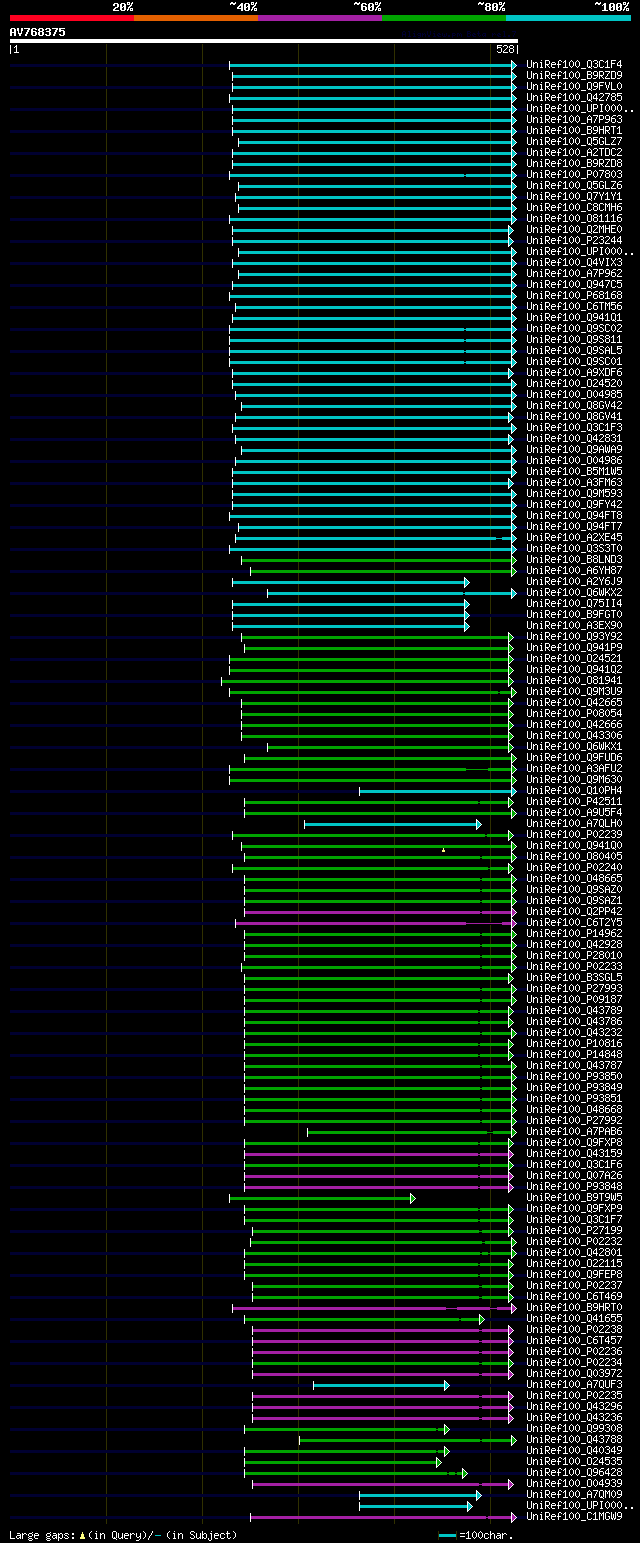The image size is (640, 1543).
Task: Open hit UniRef100_O81941
Action: [574, 680]
